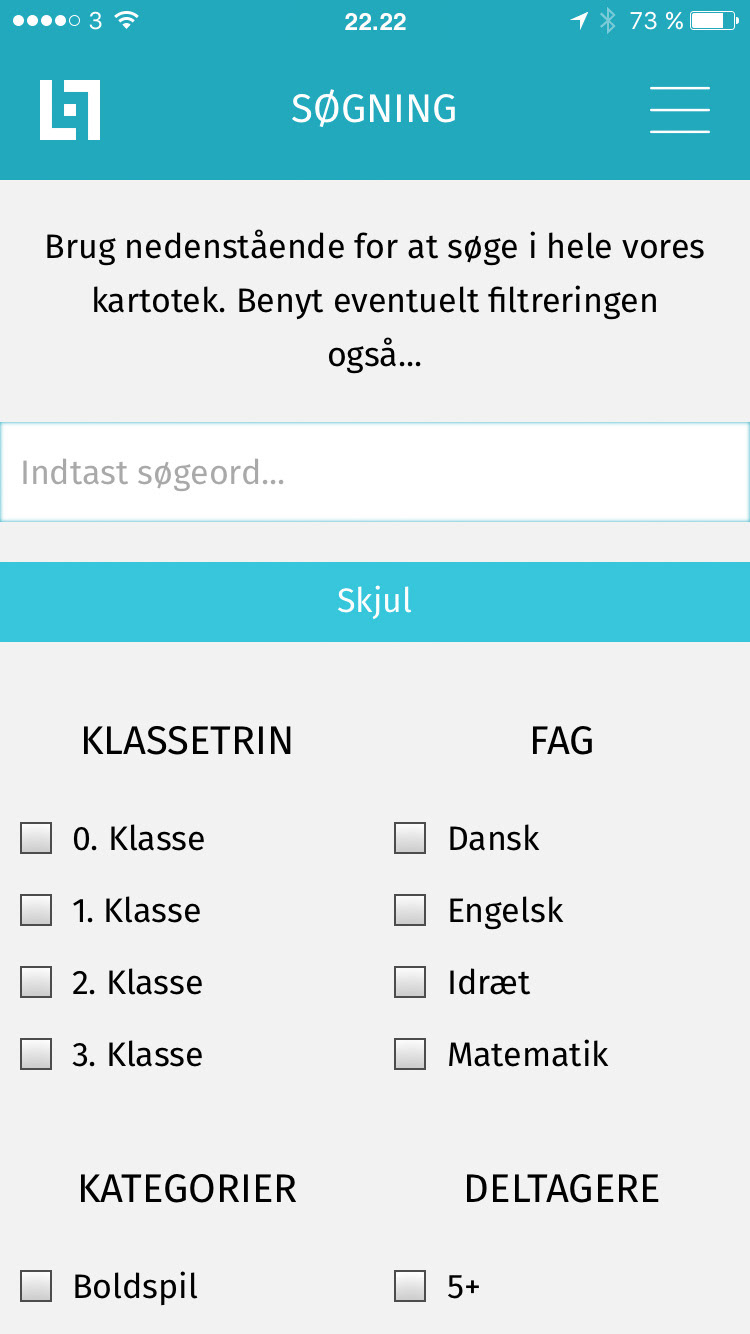Image resolution: width=750 pixels, height=1334 pixels.
Task: Tap the Bluetooth status icon
Action: (608, 21)
